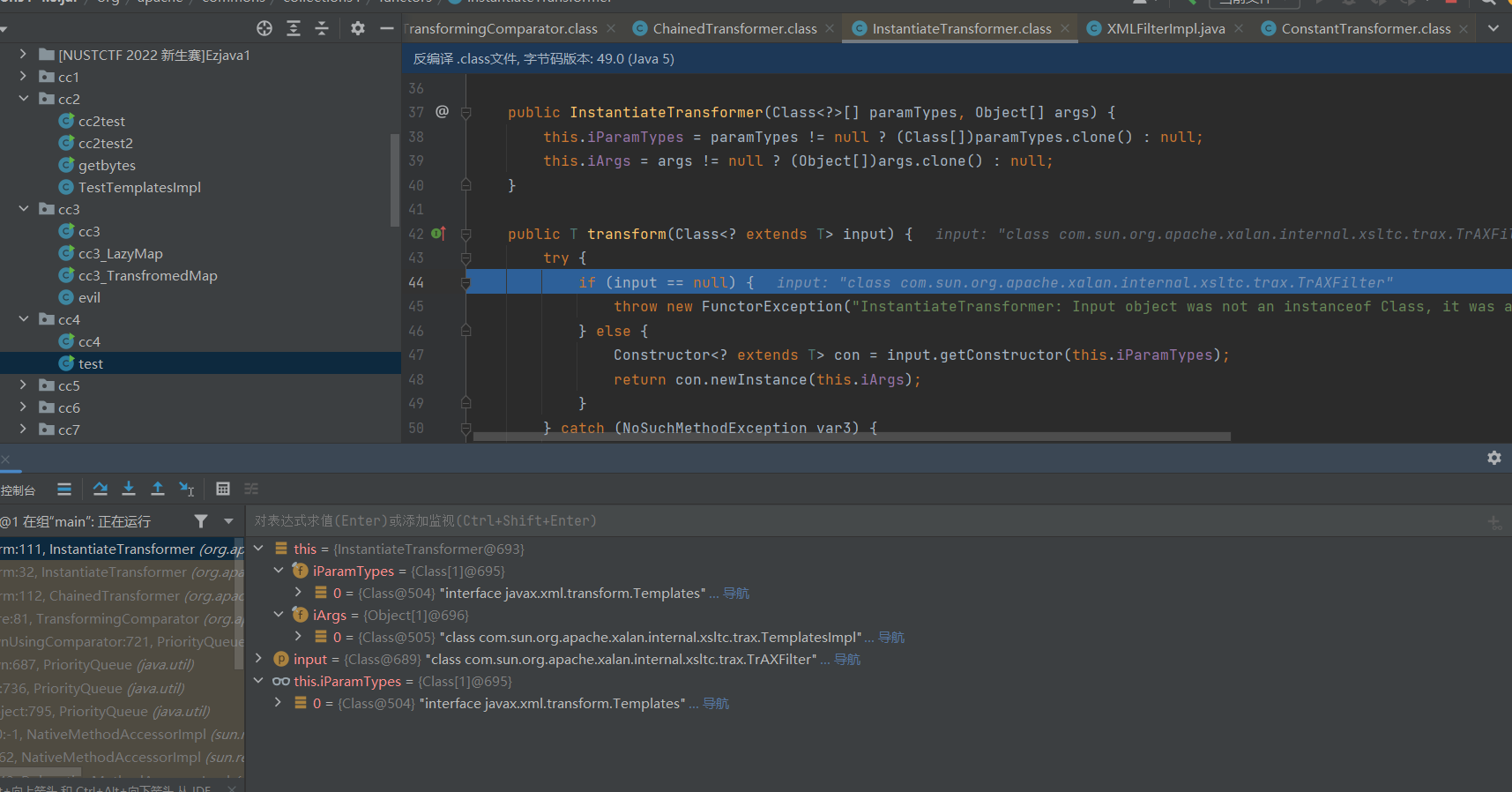Collapse all project tree nodes
Image resolution: width=1512 pixels, height=792 pixels.
click(322, 28)
